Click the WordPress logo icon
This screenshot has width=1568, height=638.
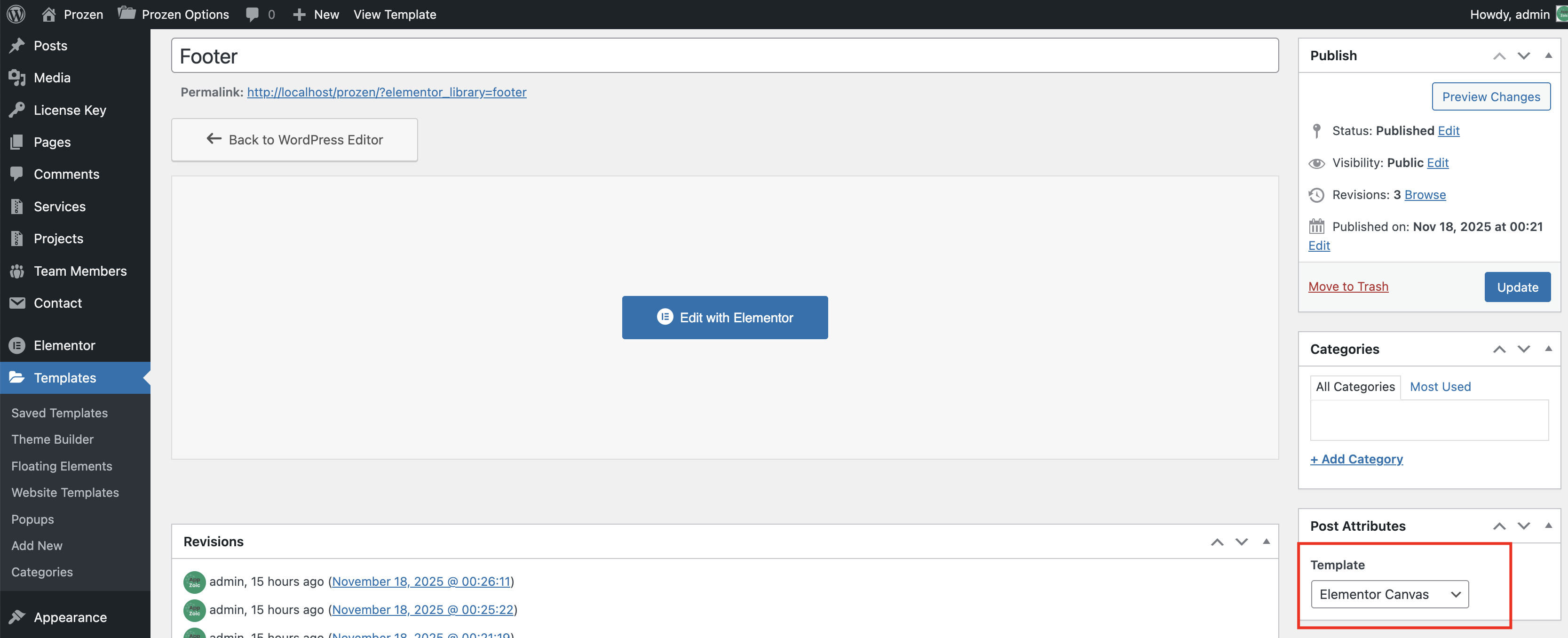coord(16,14)
